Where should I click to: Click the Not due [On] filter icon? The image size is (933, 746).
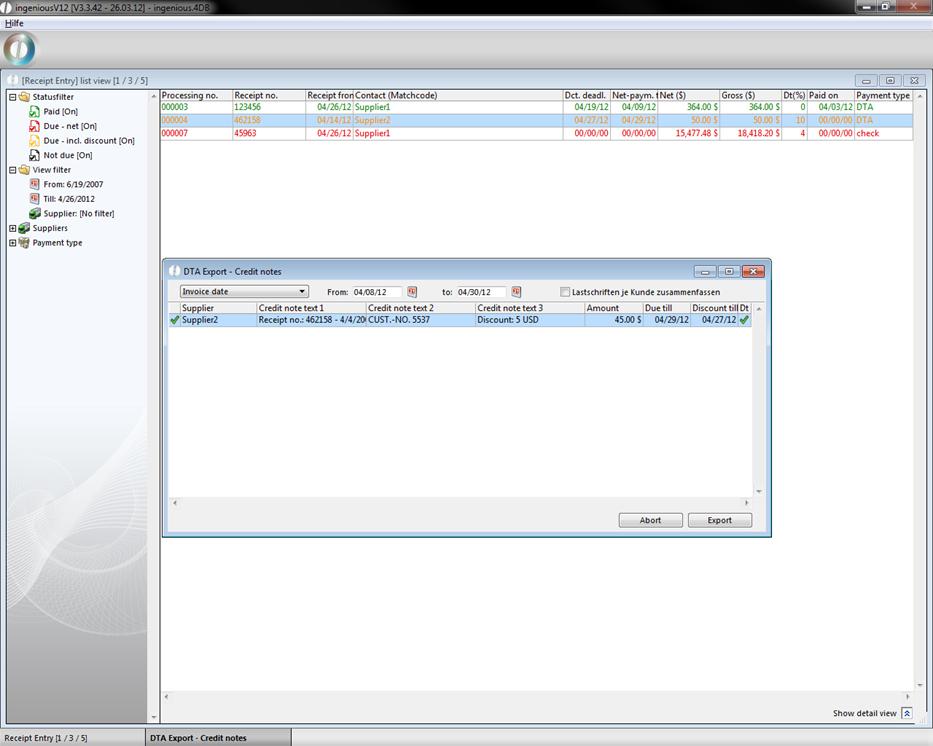pos(35,155)
